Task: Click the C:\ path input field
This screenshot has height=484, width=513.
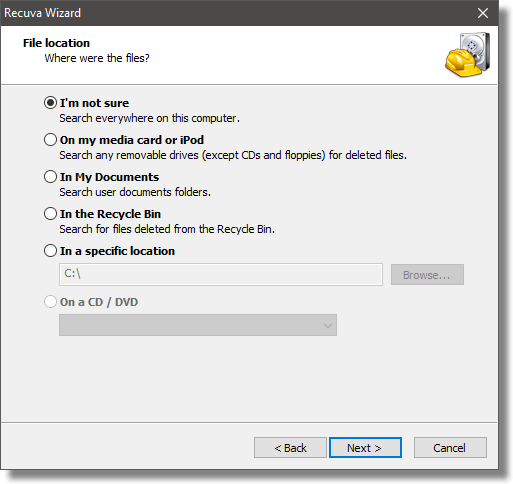Action: (221, 274)
